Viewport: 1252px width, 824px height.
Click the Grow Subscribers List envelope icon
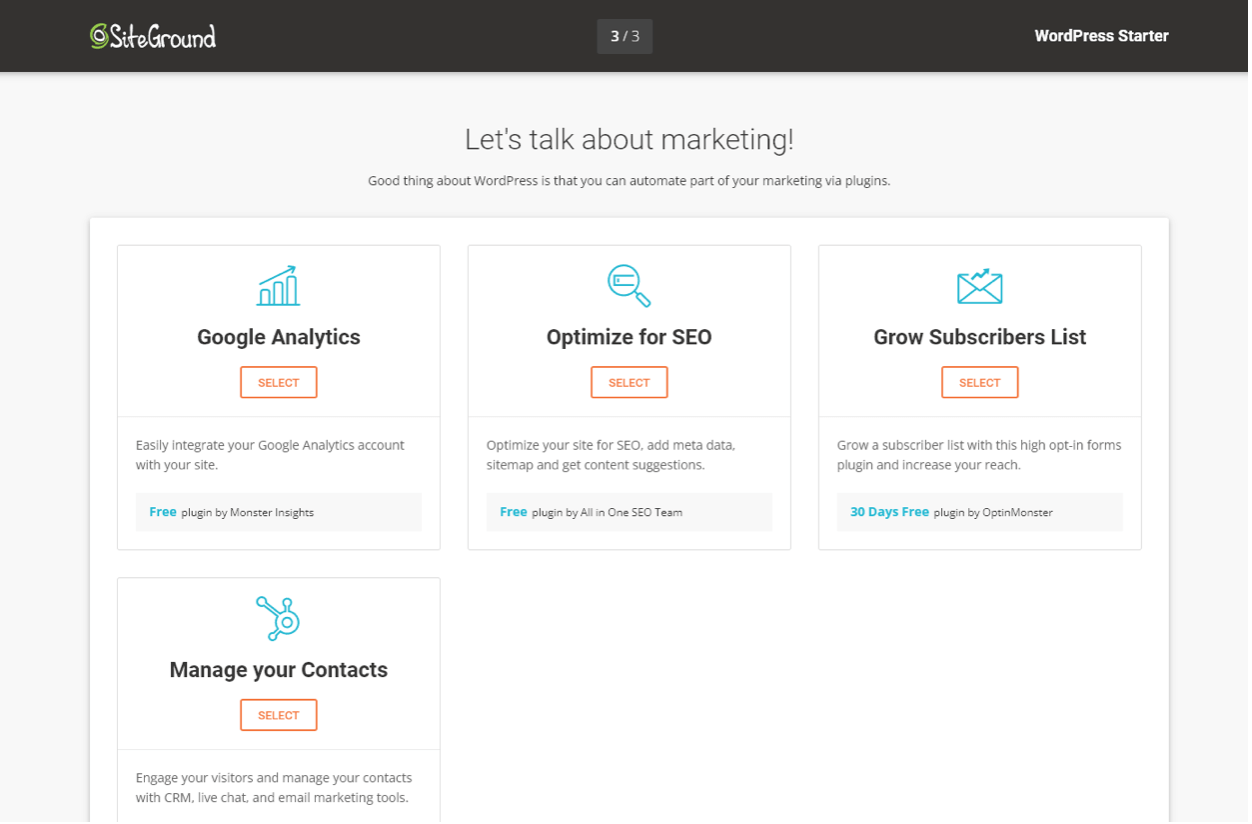point(979,286)
